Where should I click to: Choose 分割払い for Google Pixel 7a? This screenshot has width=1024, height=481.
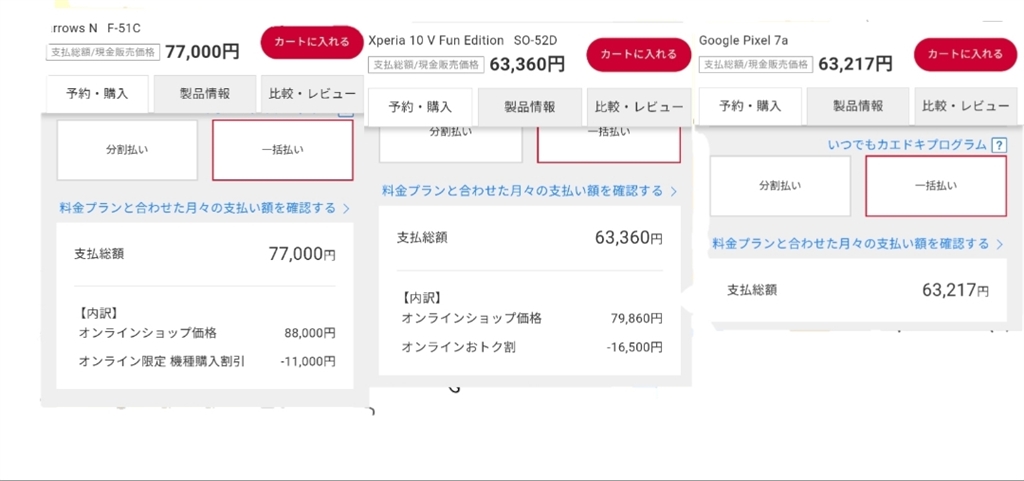point(780,186)
